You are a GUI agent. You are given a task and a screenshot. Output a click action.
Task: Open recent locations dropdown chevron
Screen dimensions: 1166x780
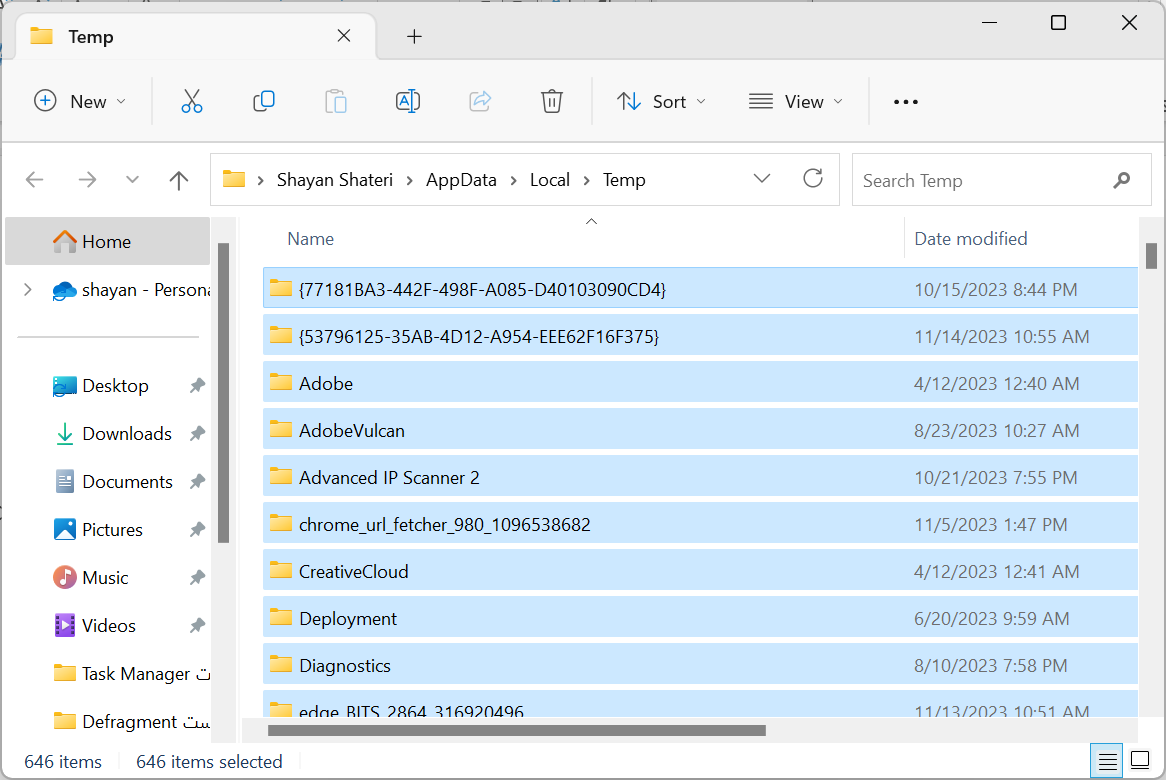pyautogui.click(x=132, y=180)
